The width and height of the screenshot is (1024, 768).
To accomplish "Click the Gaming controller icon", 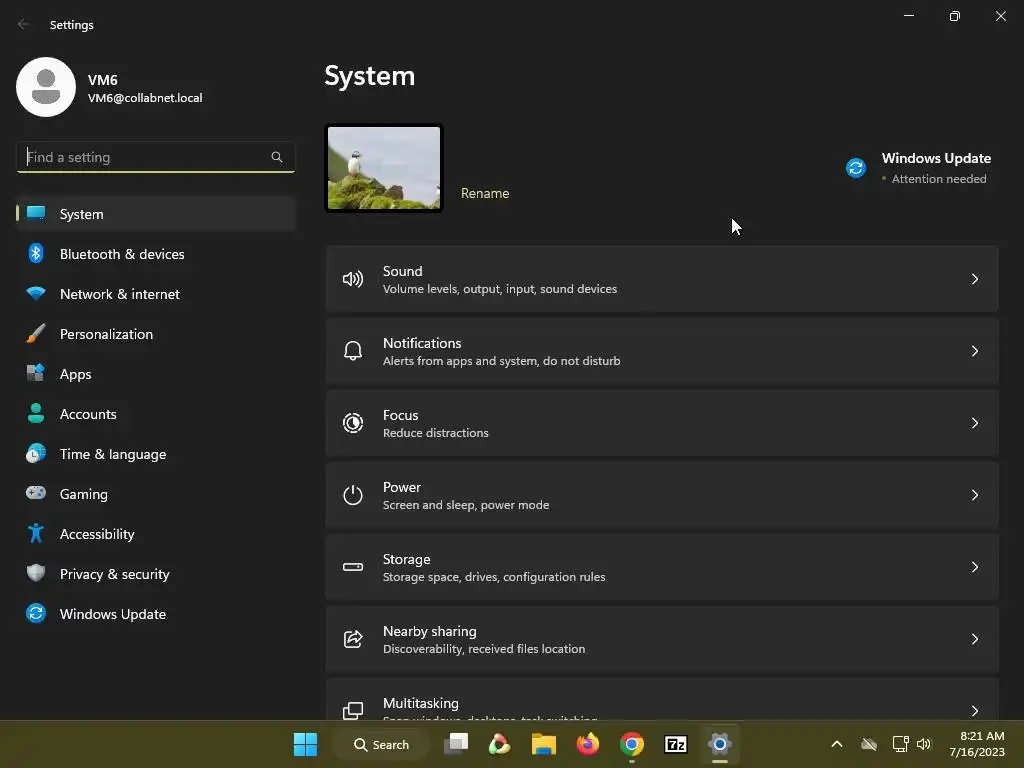I will click(36, 493).
